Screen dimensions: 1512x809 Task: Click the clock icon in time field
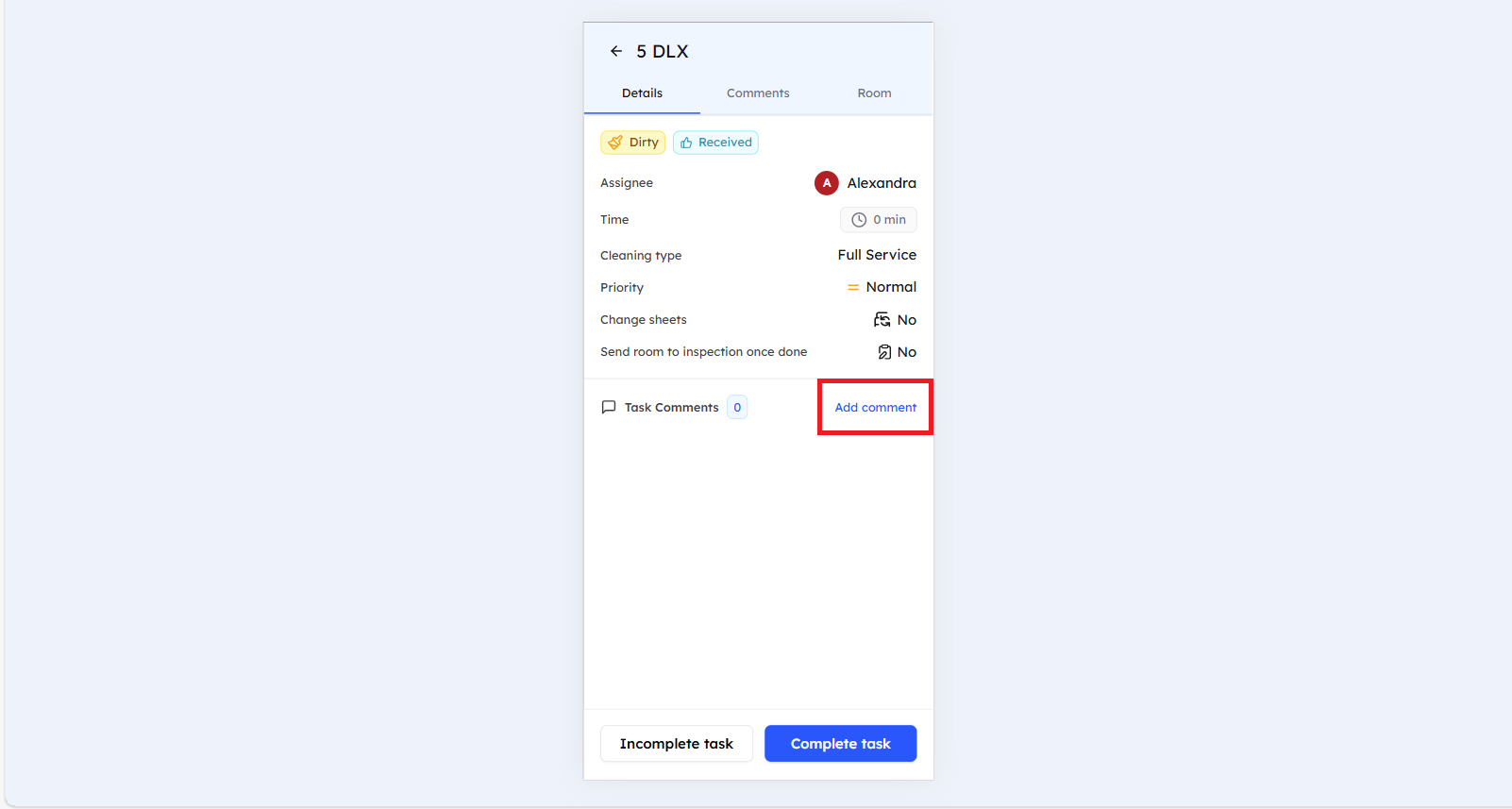click(x=859, y=220)
